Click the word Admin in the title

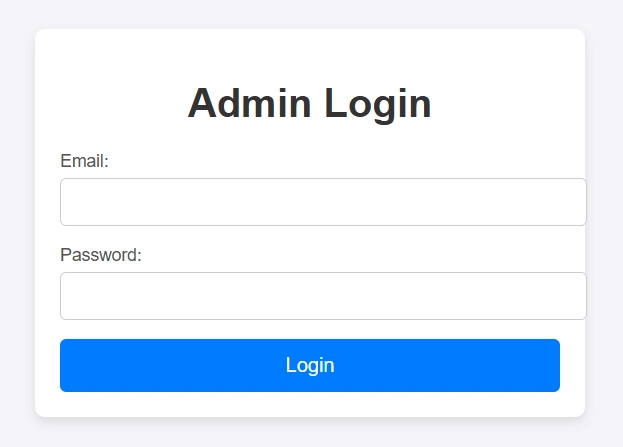pos(249,103)
